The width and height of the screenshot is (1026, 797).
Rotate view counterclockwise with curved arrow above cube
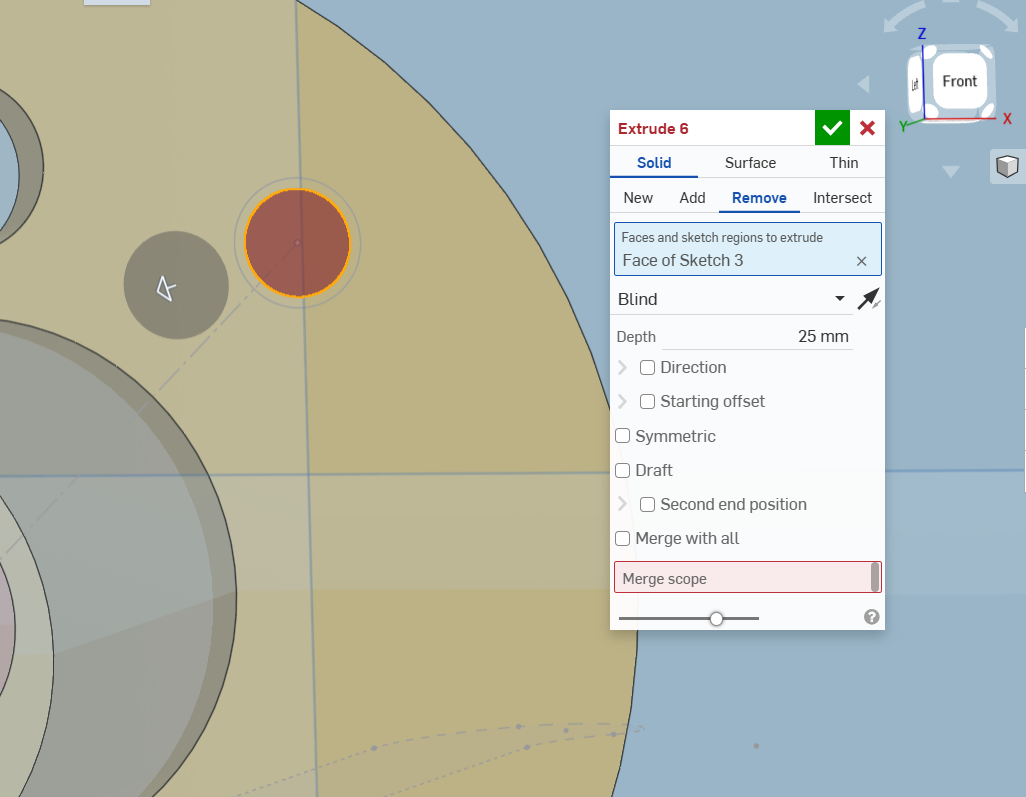tap(904, 18)
